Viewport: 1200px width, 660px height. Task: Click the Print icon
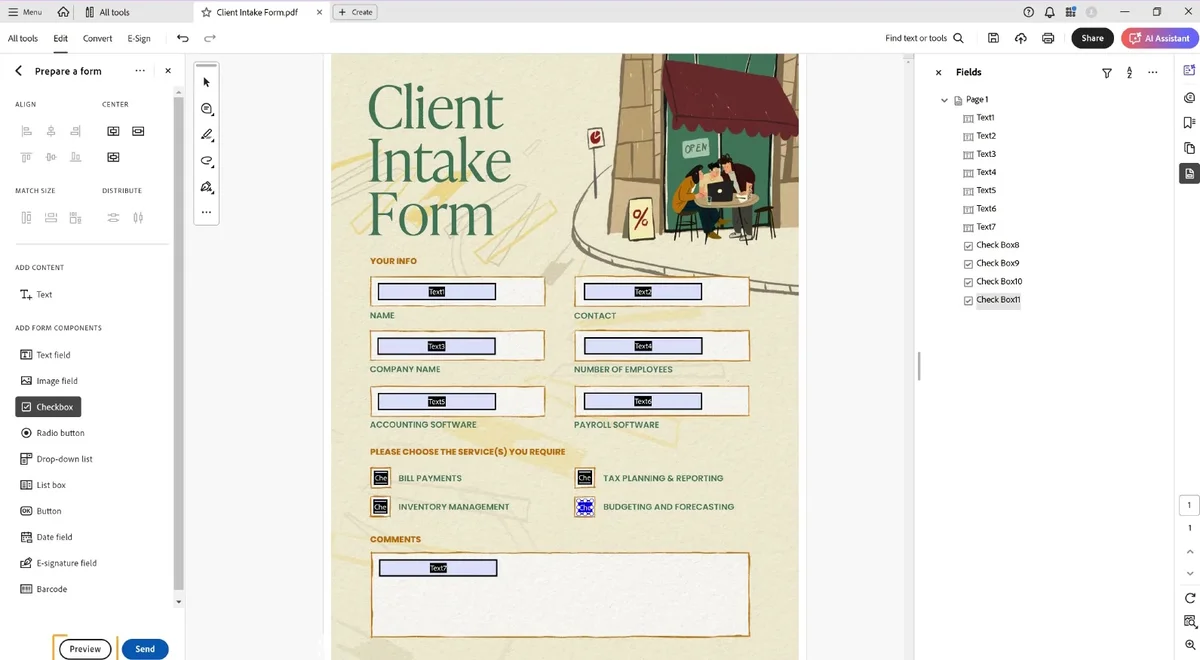(x=1047, y=38)
